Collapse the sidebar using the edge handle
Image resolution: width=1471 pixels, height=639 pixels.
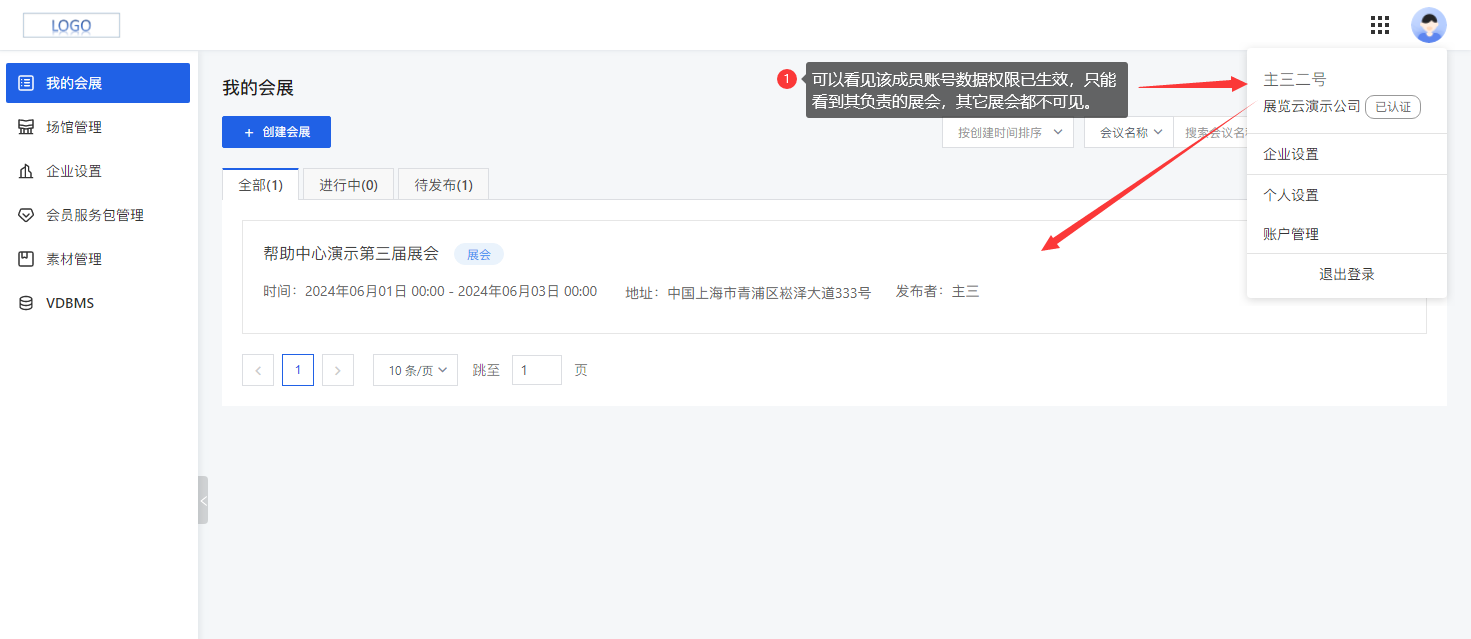pyautogui.click(x=203, y=500)
